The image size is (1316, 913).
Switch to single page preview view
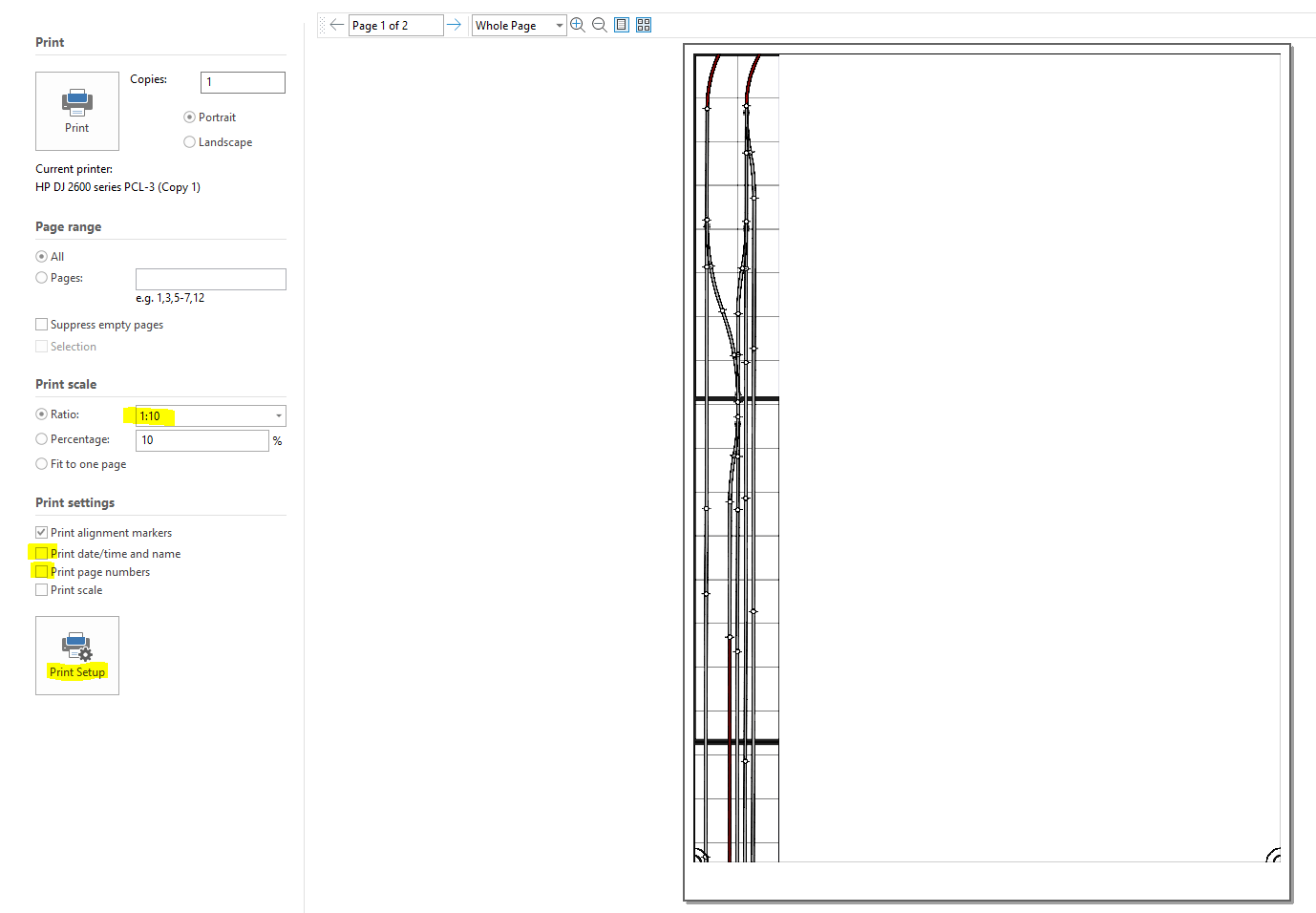tap(622, 25)
